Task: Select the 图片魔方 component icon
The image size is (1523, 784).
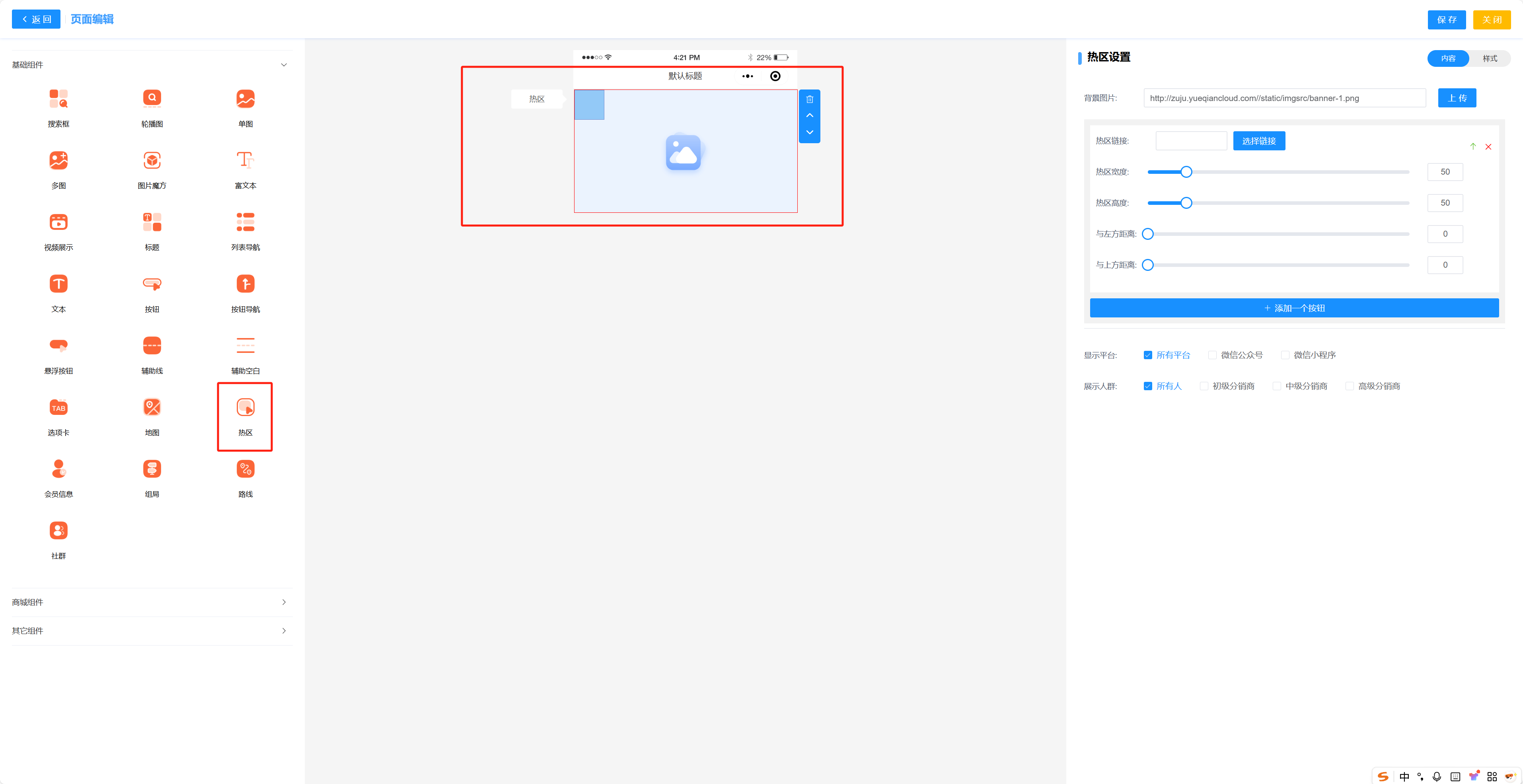Action: point(152,160)
